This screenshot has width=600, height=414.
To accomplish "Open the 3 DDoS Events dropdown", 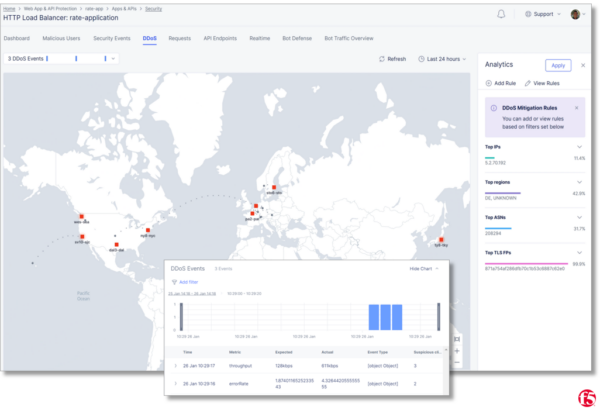I will click(61, 59).
